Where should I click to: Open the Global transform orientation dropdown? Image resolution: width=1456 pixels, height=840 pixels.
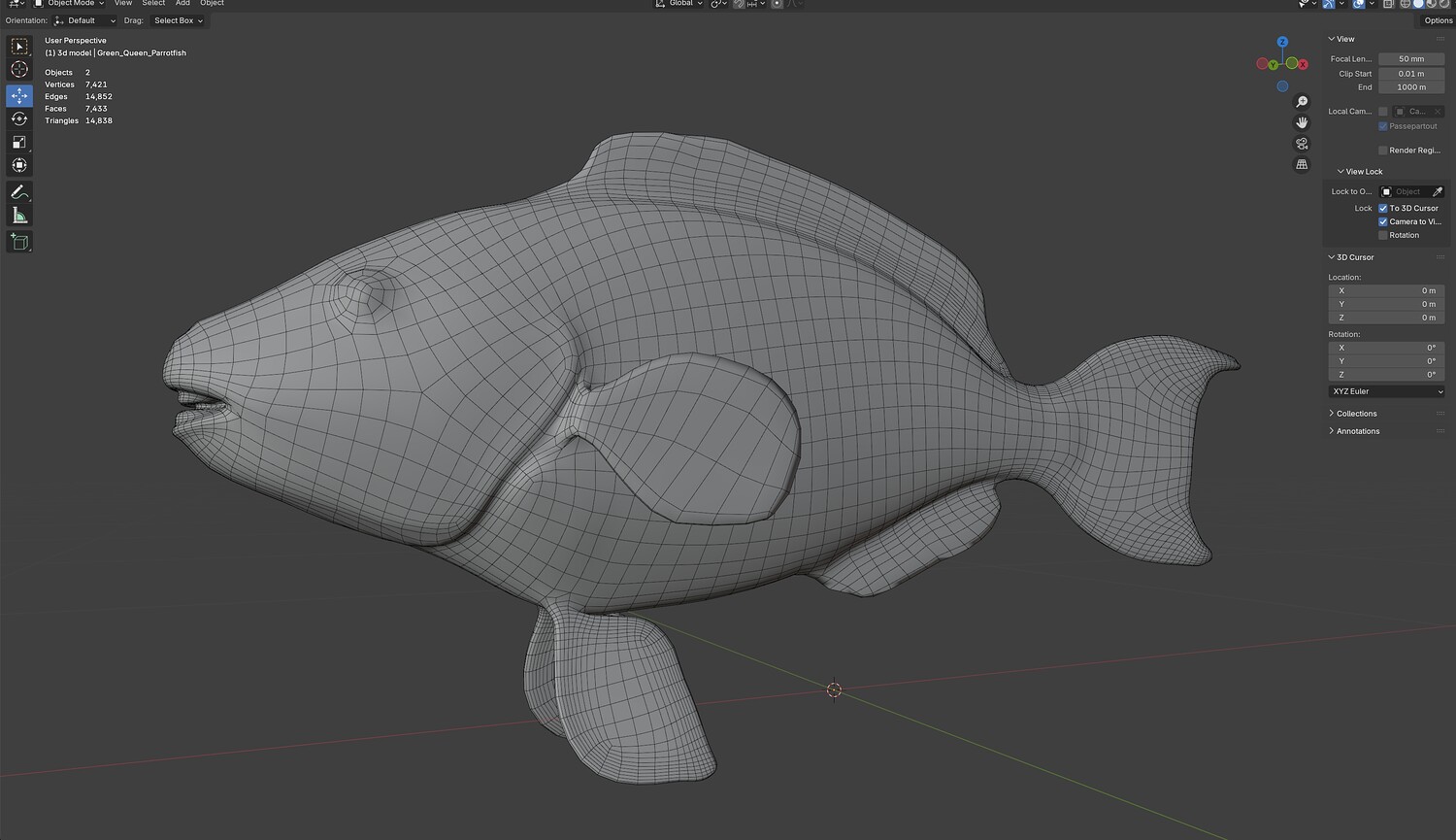[x=679, y=4]
